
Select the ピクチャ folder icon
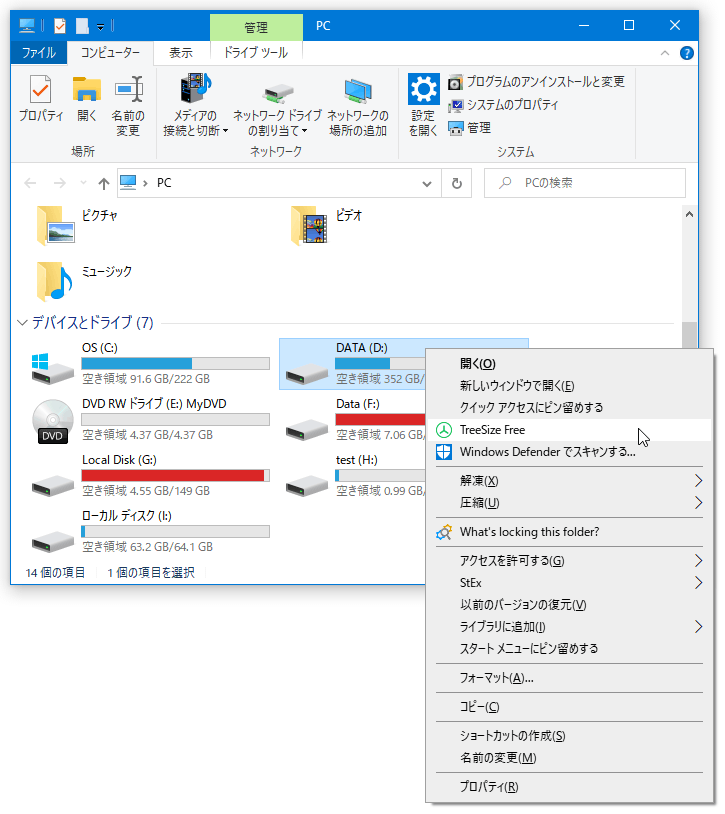(x=56, y=226)
